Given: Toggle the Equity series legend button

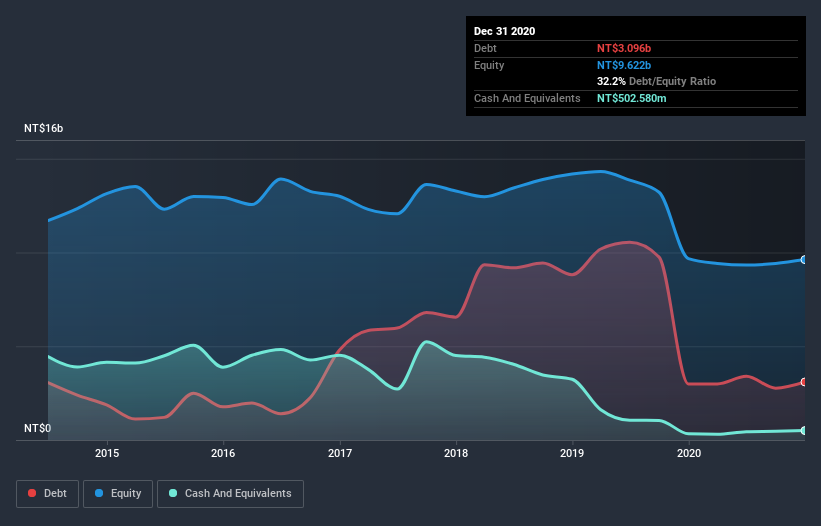Looking at the screenshot, I should [x=118, y=494].
